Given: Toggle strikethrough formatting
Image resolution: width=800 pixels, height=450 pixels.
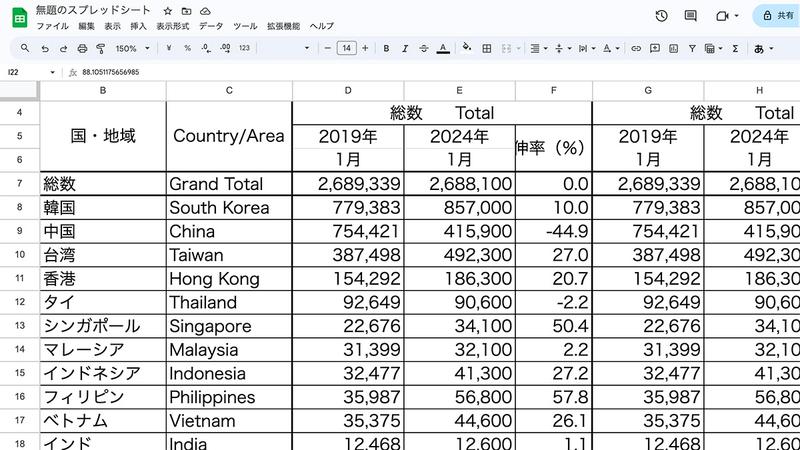Looking at the screenshot, I should [426, 48].
